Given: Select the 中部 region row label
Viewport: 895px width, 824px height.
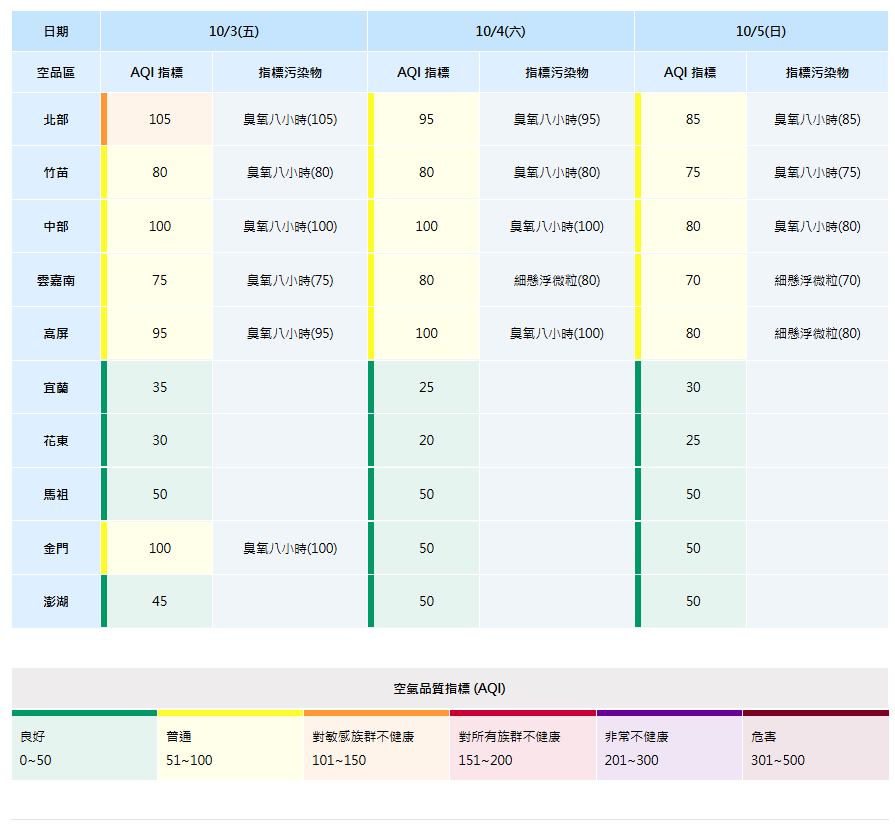Looking at the screenshot, I should (x=56, y=226).
